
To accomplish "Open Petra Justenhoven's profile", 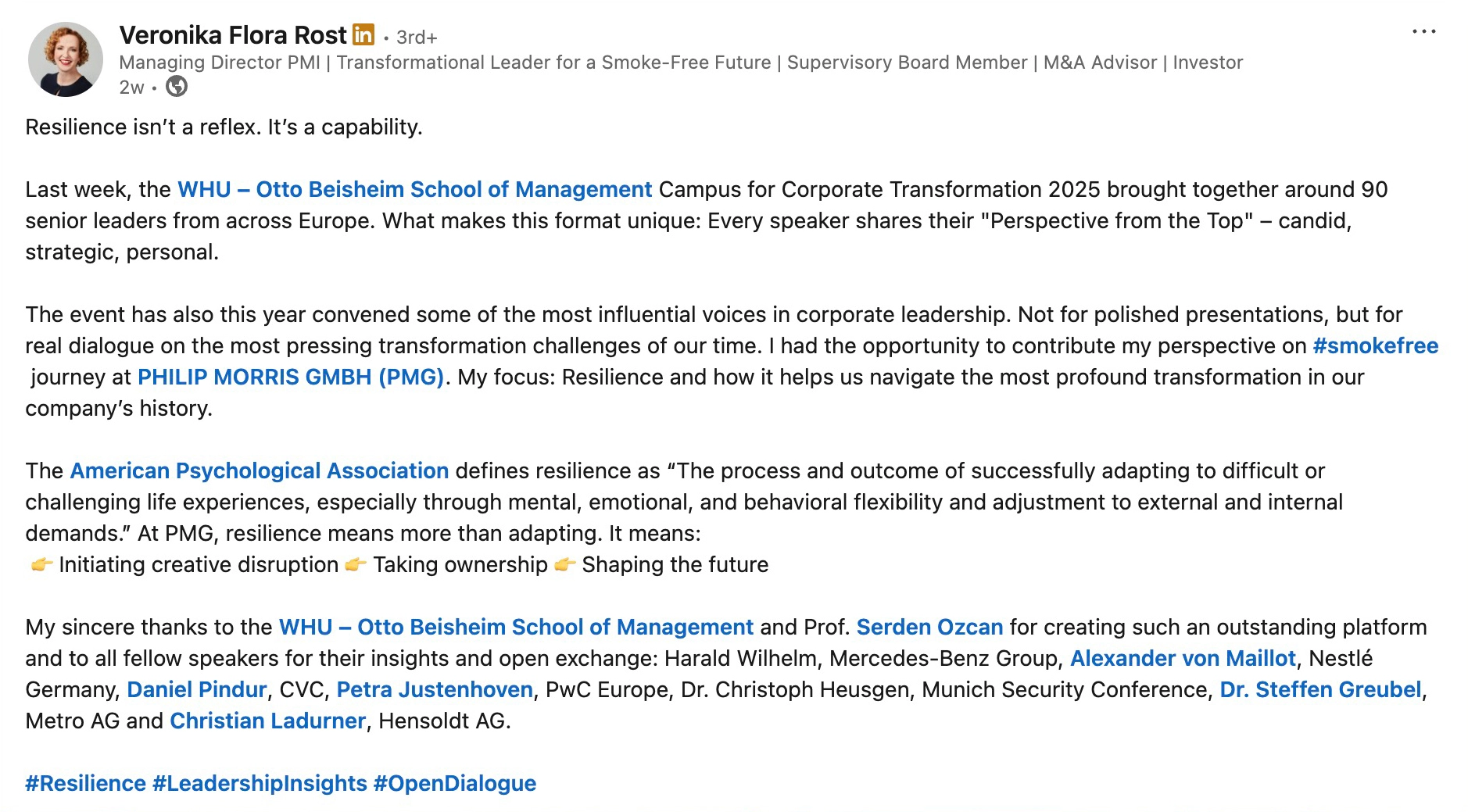I will coord(435,690).
